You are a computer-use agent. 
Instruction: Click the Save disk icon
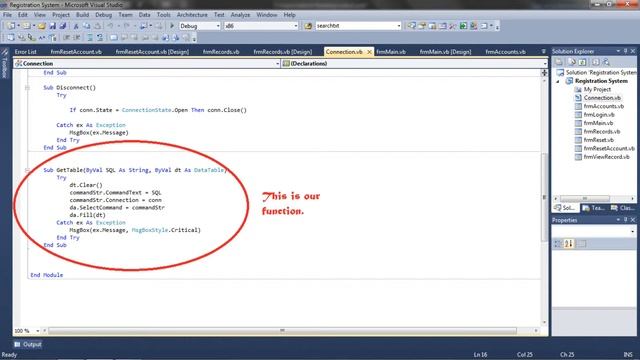coord(53,26)
